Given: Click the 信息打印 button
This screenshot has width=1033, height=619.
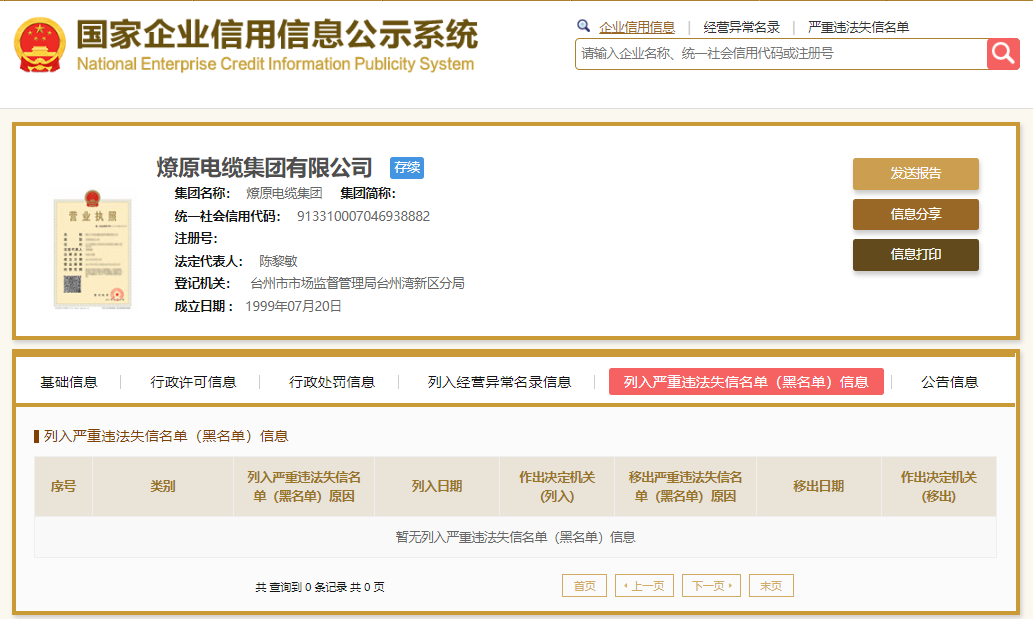Looking at the screenshot, I should [x=916, y=255].
